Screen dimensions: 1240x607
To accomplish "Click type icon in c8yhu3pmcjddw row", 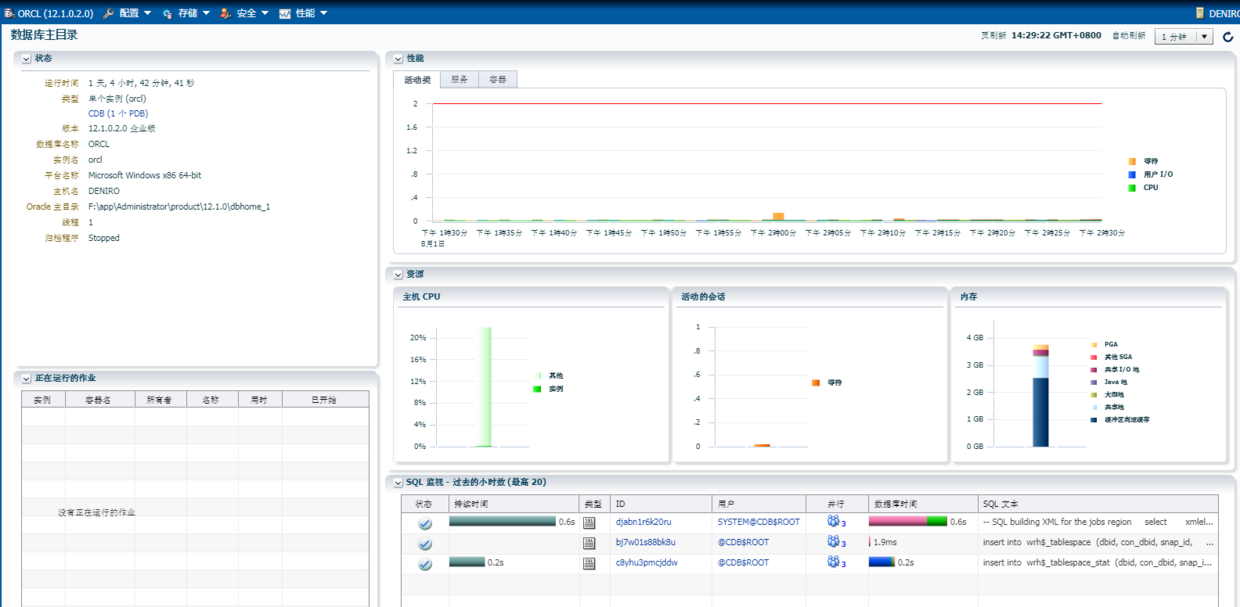I will (x=589, y=563).
